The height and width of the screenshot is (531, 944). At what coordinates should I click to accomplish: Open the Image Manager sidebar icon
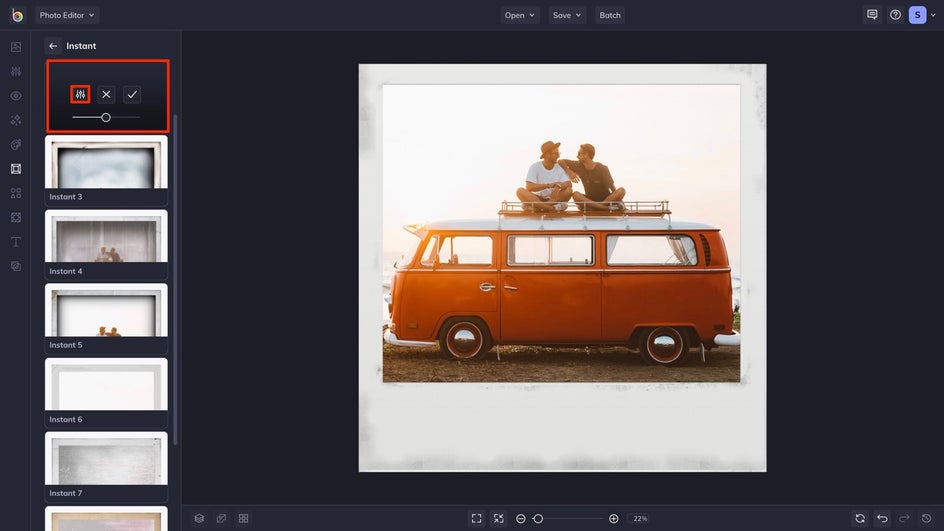point(16,47)
